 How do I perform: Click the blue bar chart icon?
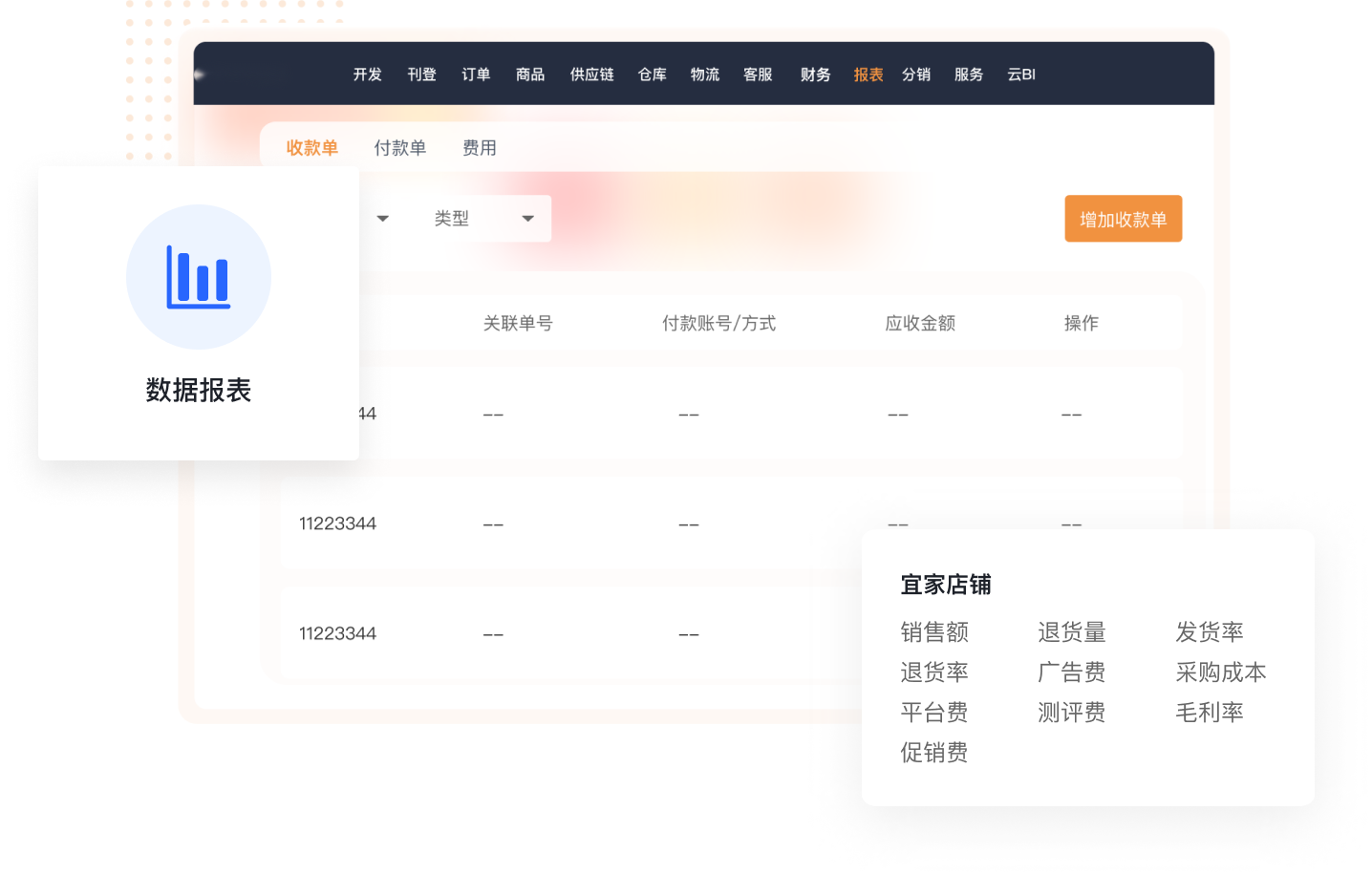click(x=199, y=277)
